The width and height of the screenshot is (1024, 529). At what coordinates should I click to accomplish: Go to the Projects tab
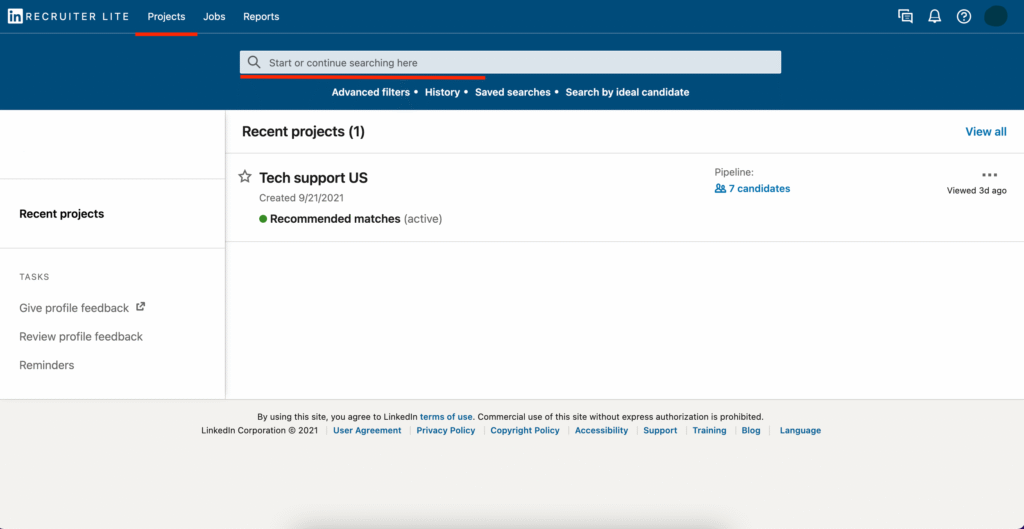167,17
